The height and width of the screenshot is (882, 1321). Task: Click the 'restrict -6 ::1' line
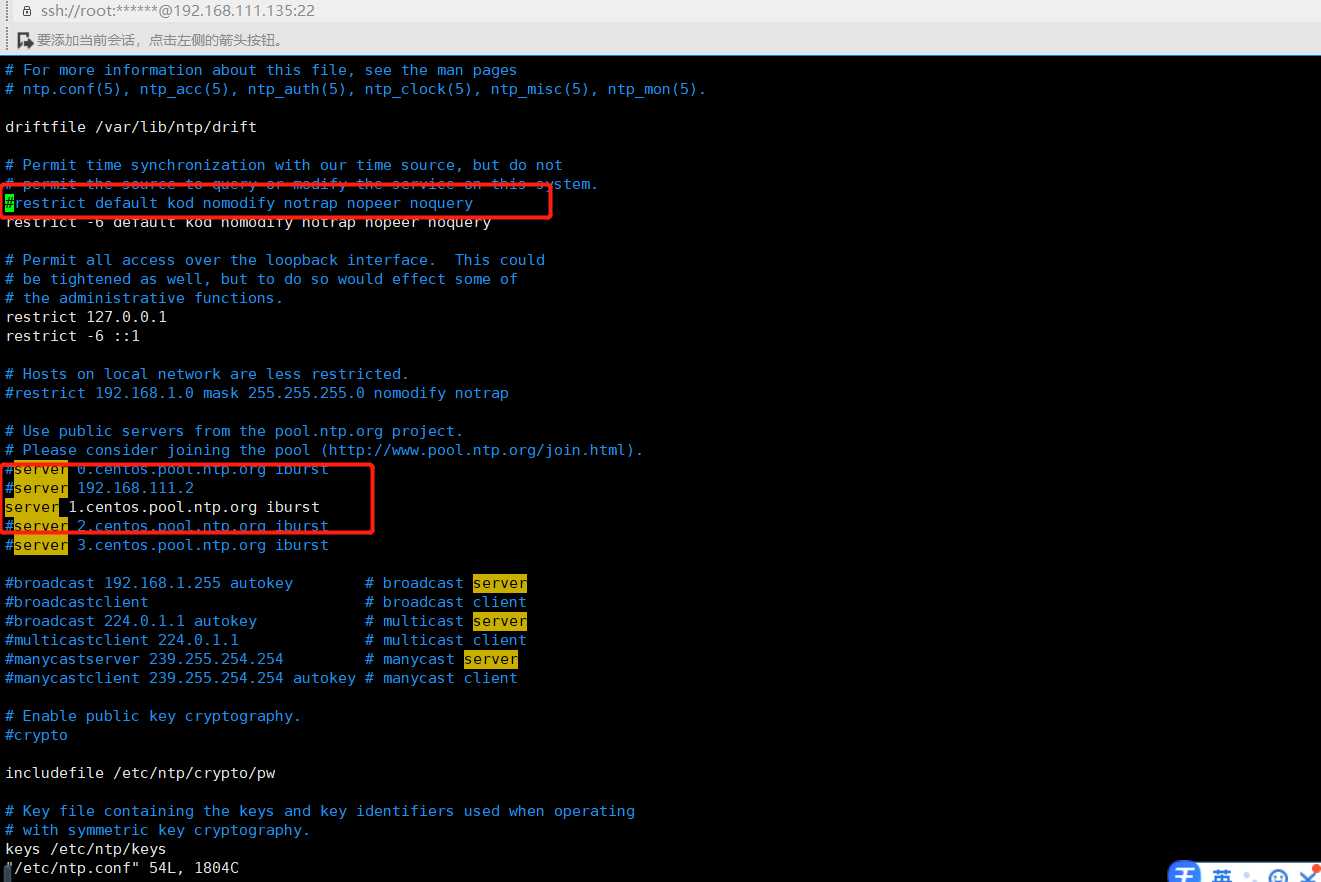pos(72,336)
